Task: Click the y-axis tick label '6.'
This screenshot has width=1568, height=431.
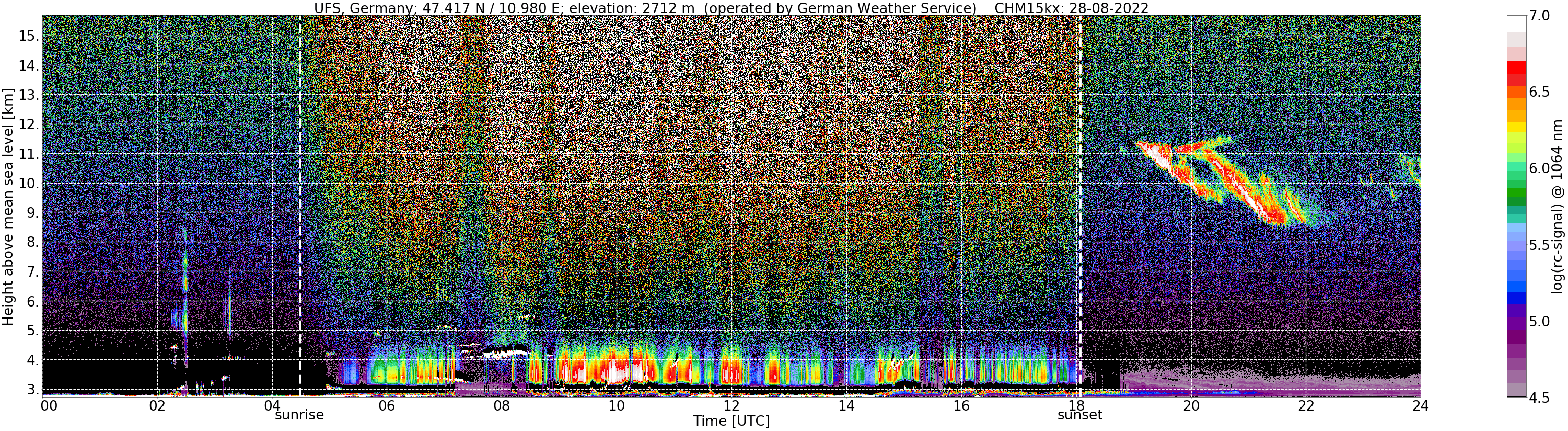Action: coord(32,302)
